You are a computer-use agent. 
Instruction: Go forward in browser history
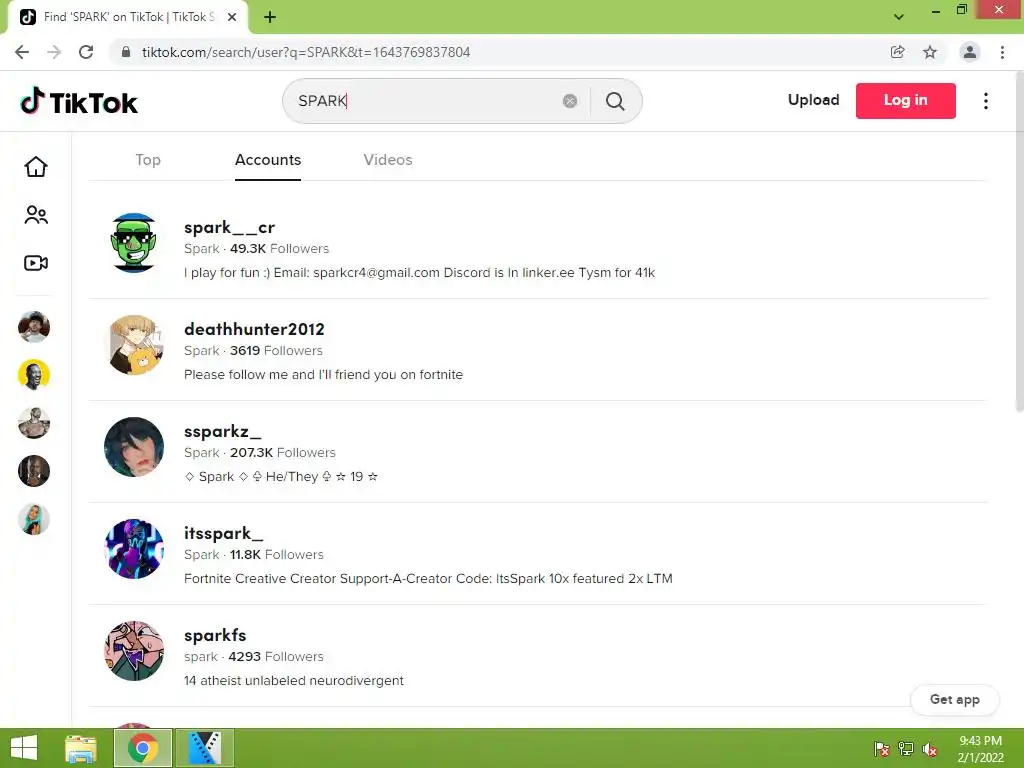[54, 52]
